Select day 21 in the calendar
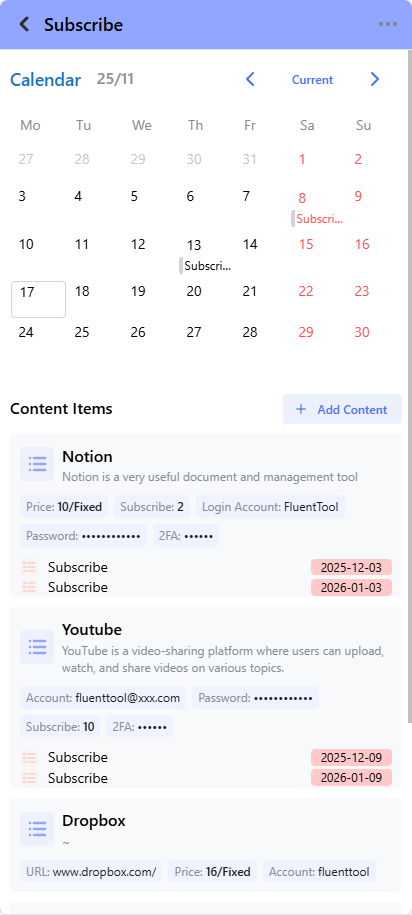Screen dimensions: 412x915 click(250, 291)
